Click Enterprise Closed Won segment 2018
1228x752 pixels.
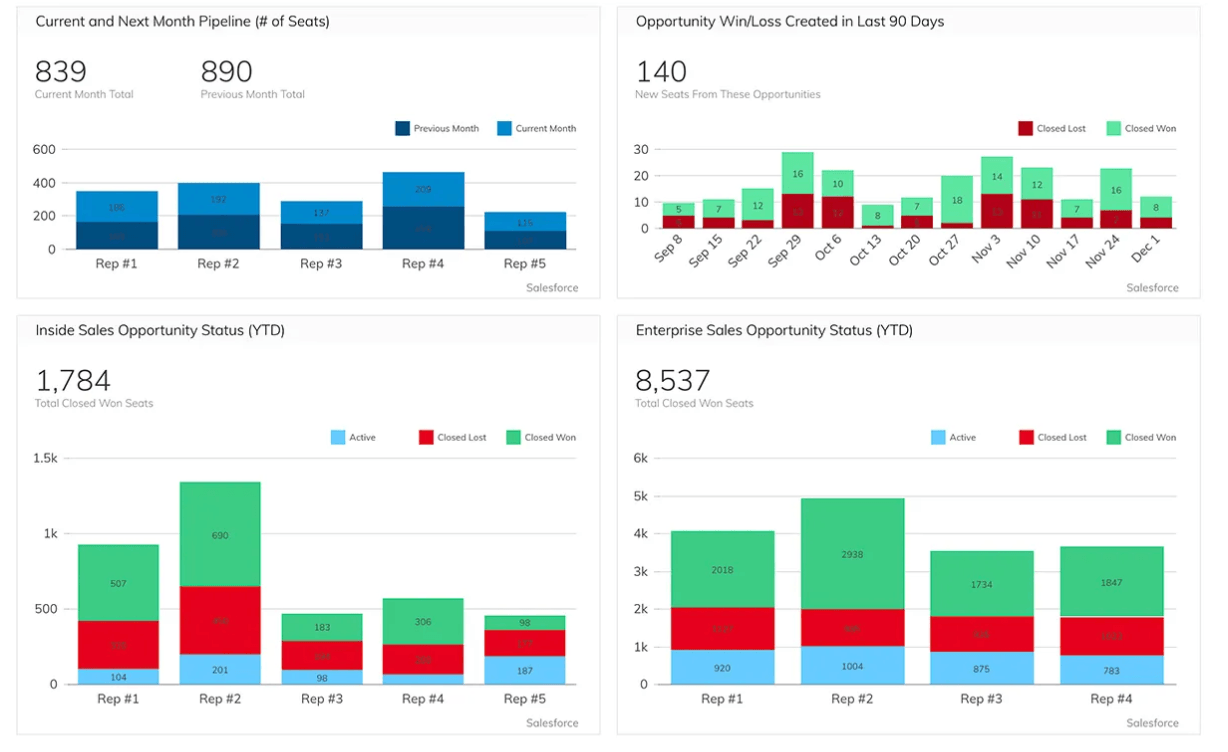722,570
